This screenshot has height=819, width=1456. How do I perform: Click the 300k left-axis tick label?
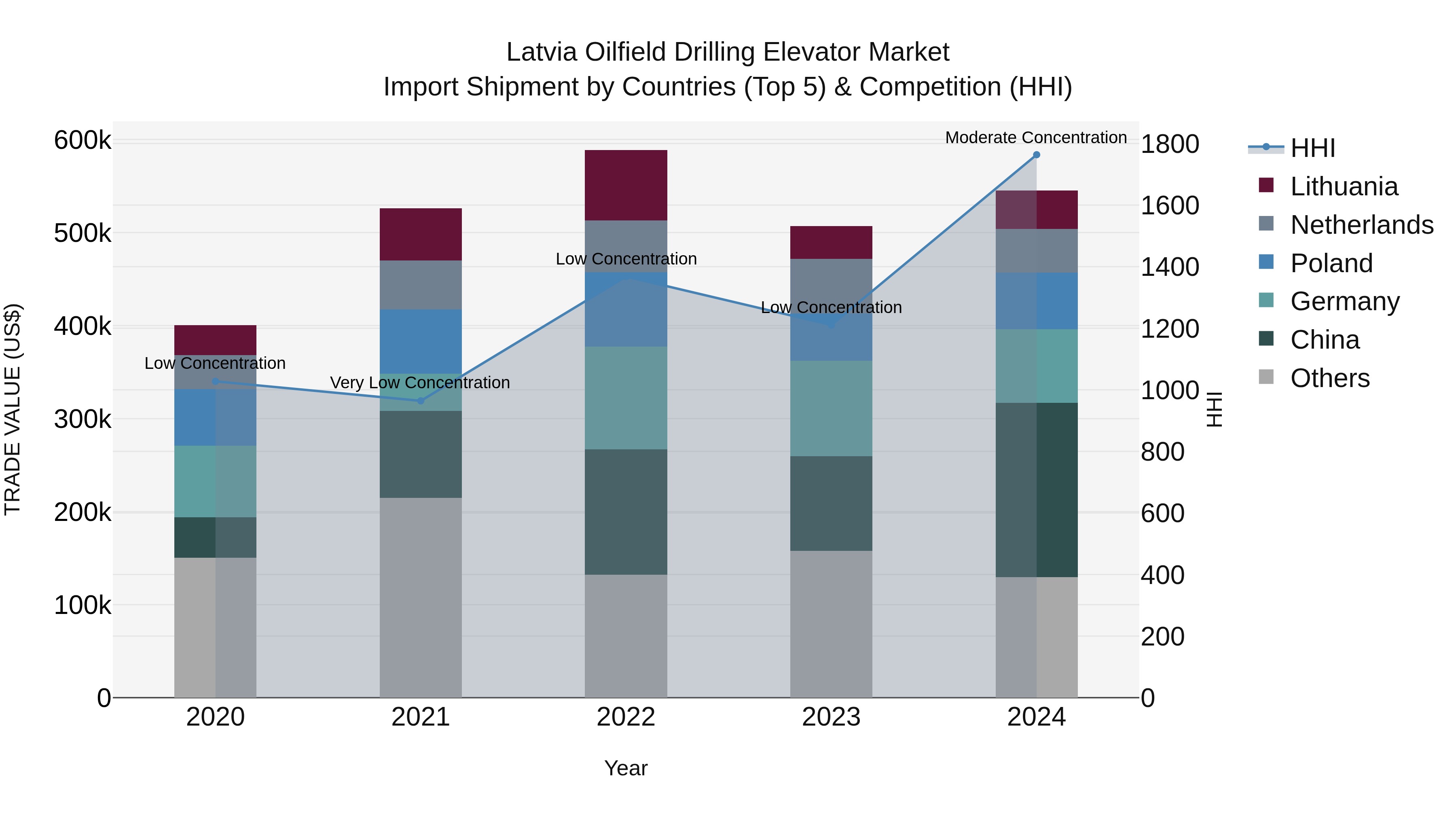click(83, 419)
